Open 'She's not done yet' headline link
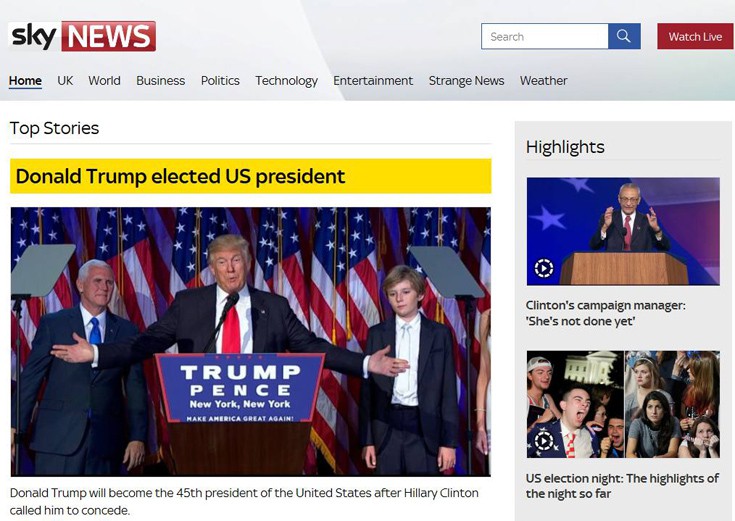This screenshot has width=735, height=521. pyautogui.click(x=606, y=313)
